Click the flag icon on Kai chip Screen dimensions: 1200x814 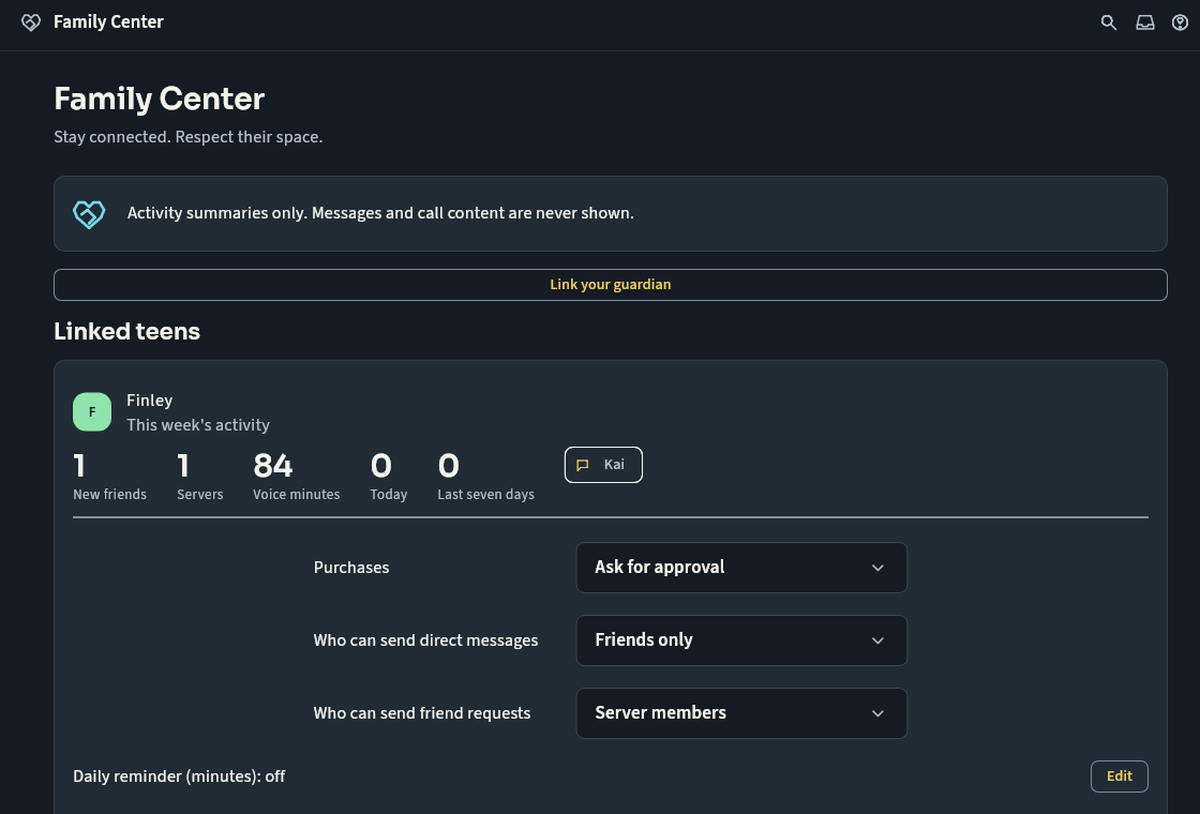[x=583, y=465]
